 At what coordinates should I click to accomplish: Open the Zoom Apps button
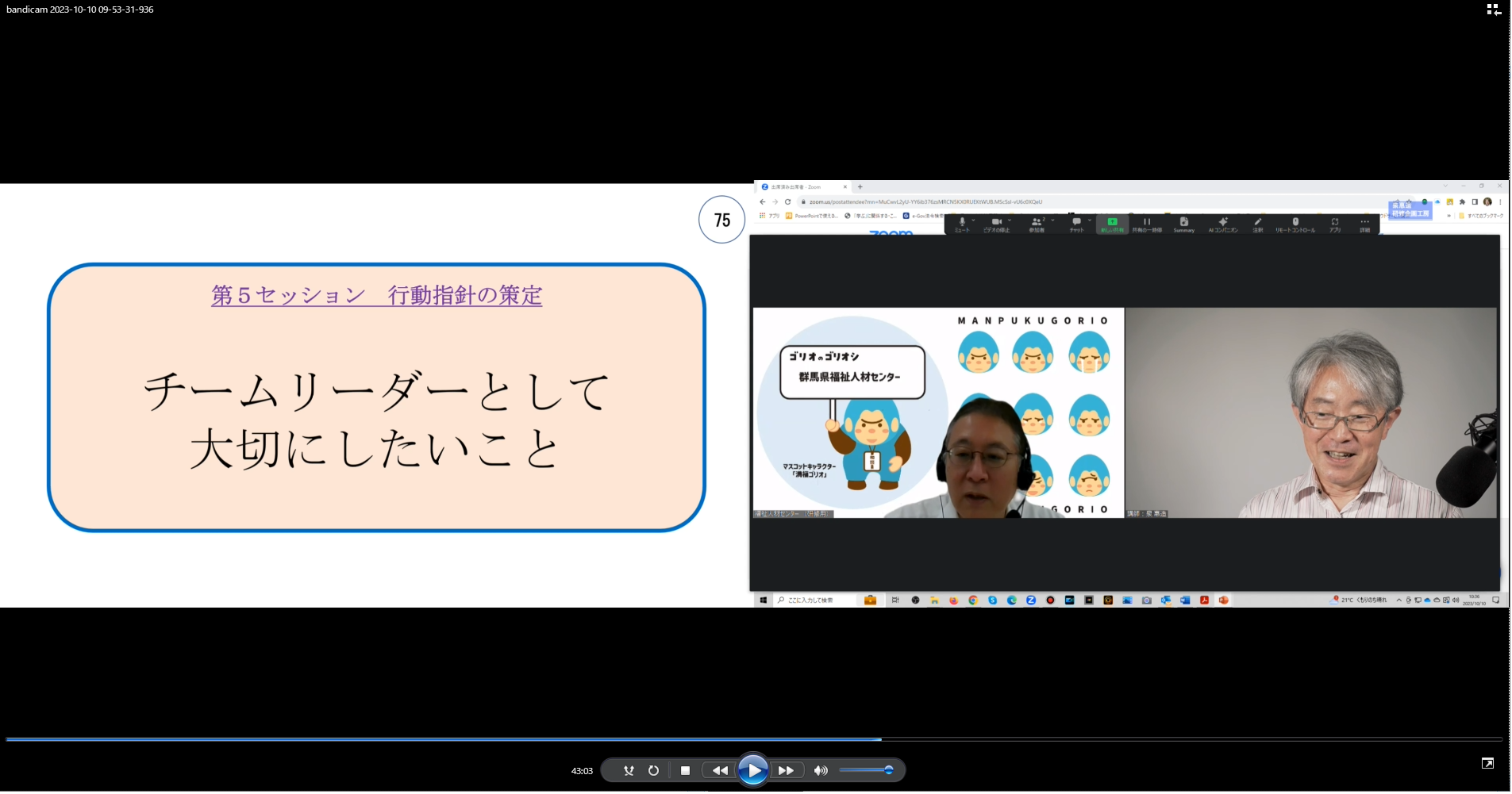point(1335,224)
